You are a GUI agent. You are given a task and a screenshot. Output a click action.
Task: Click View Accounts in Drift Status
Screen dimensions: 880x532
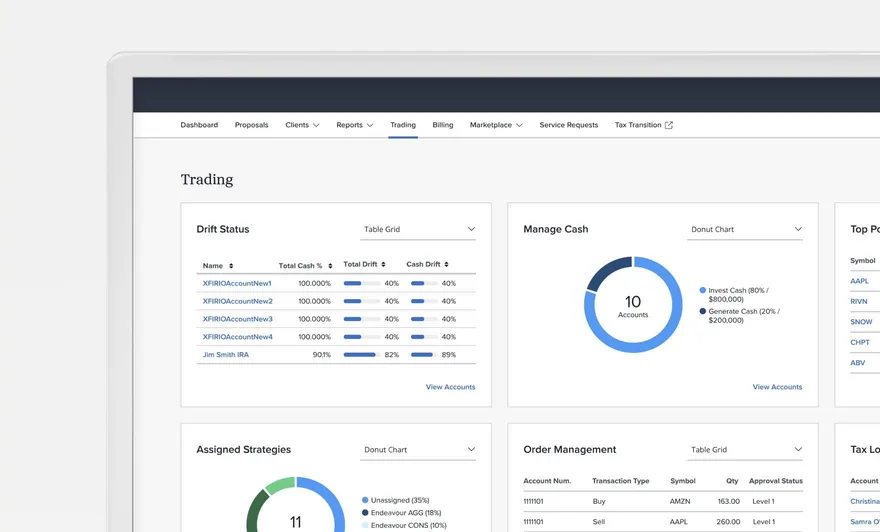pos(450,387)
